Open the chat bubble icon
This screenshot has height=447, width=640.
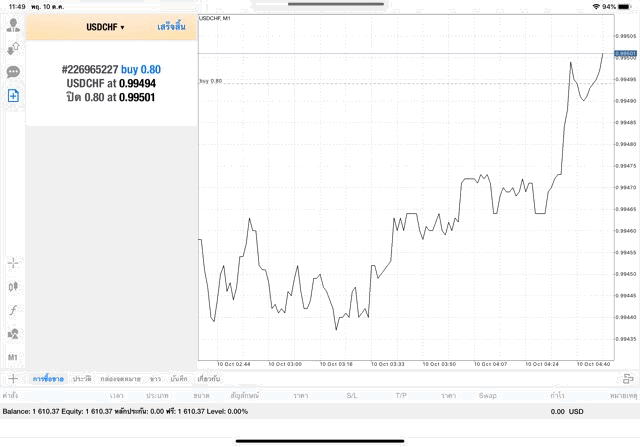(13, 72)
